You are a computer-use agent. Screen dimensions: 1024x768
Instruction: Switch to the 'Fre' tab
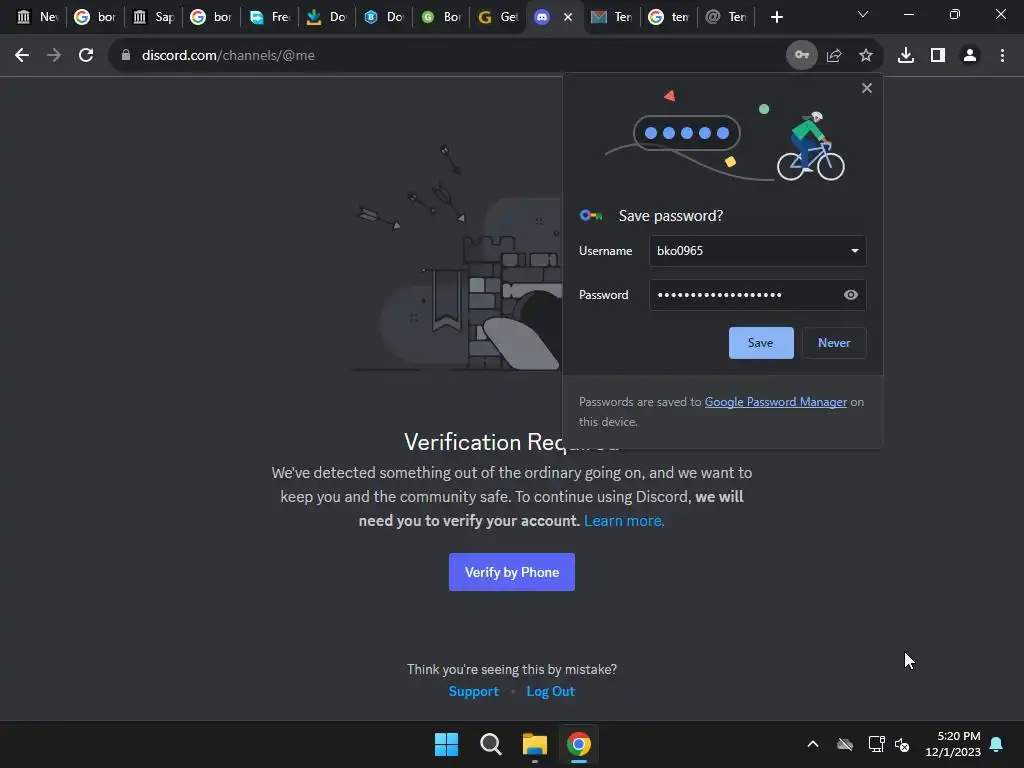click(x=269, y=17)
